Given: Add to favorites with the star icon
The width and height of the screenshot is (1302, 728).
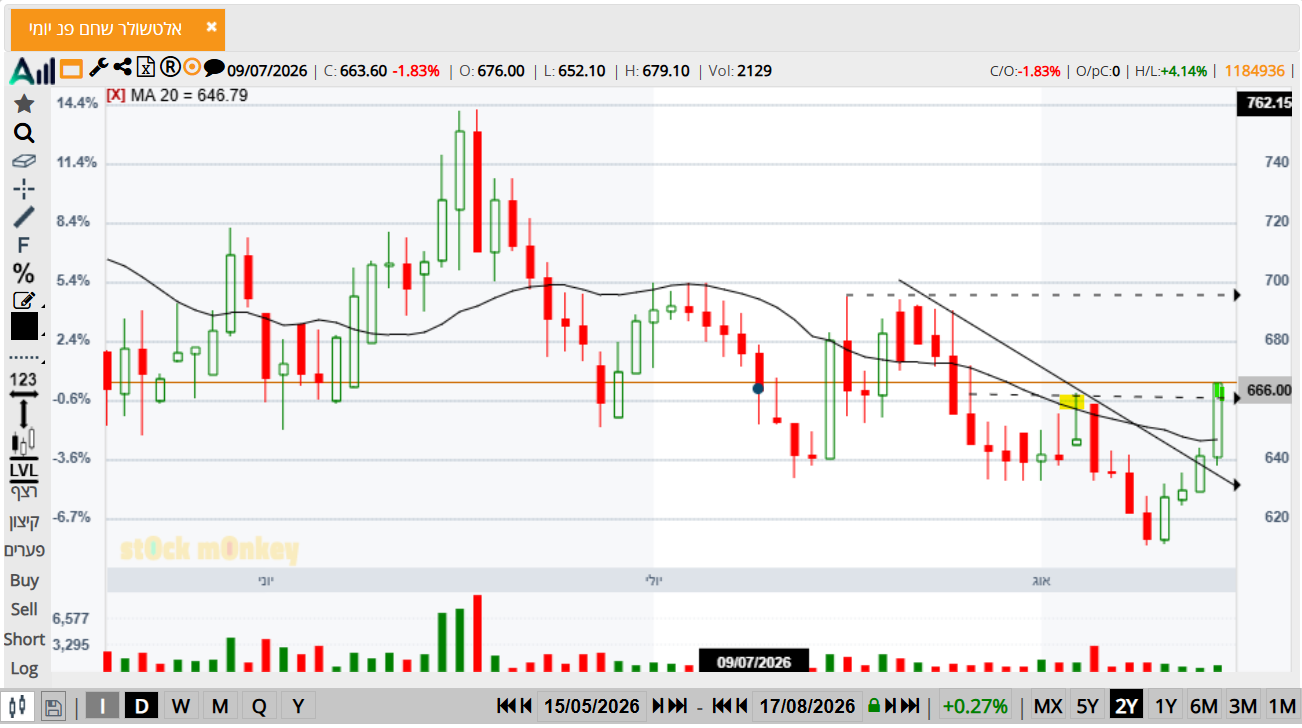Looking at the screenshot, I should [24, 104].
